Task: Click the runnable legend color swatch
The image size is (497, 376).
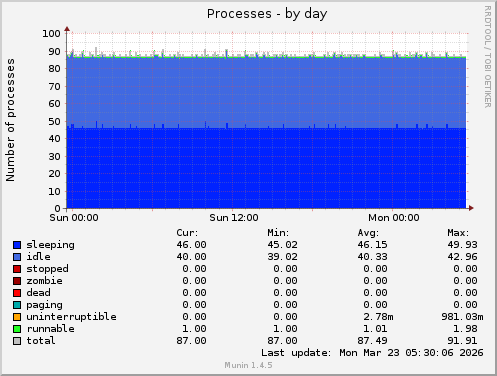Action: pos(17,329)
